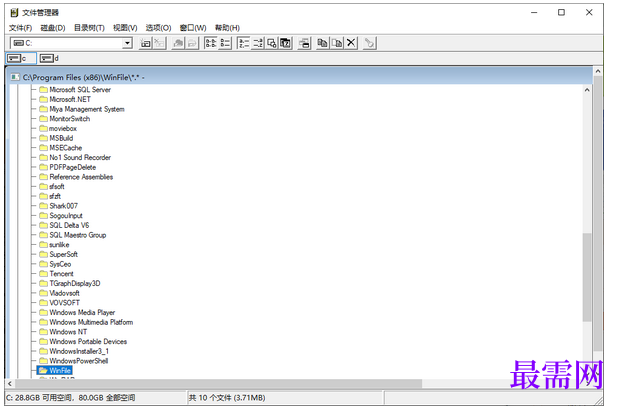Open the 窗口(W) menu
The image size is (622, 406).
(x=193, y=28)
